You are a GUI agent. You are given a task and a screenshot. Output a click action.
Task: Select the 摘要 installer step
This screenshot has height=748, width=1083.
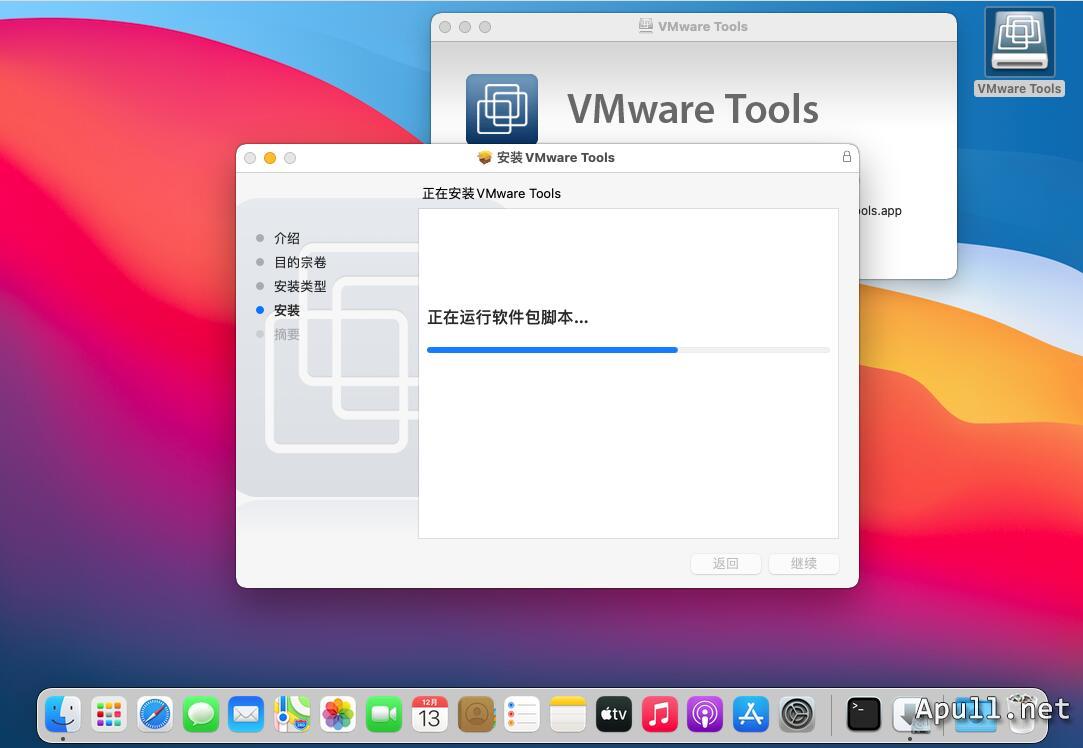pos(287,334)
